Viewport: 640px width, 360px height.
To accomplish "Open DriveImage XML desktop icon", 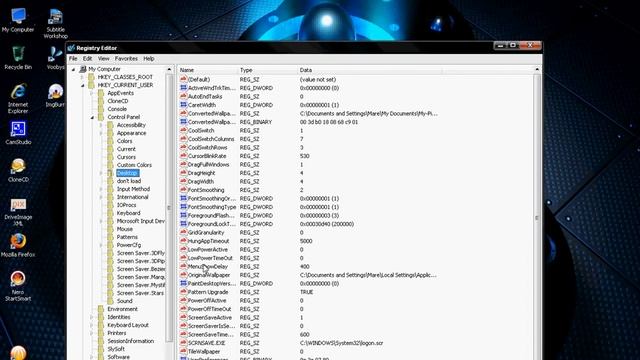I will coord(18,211).
